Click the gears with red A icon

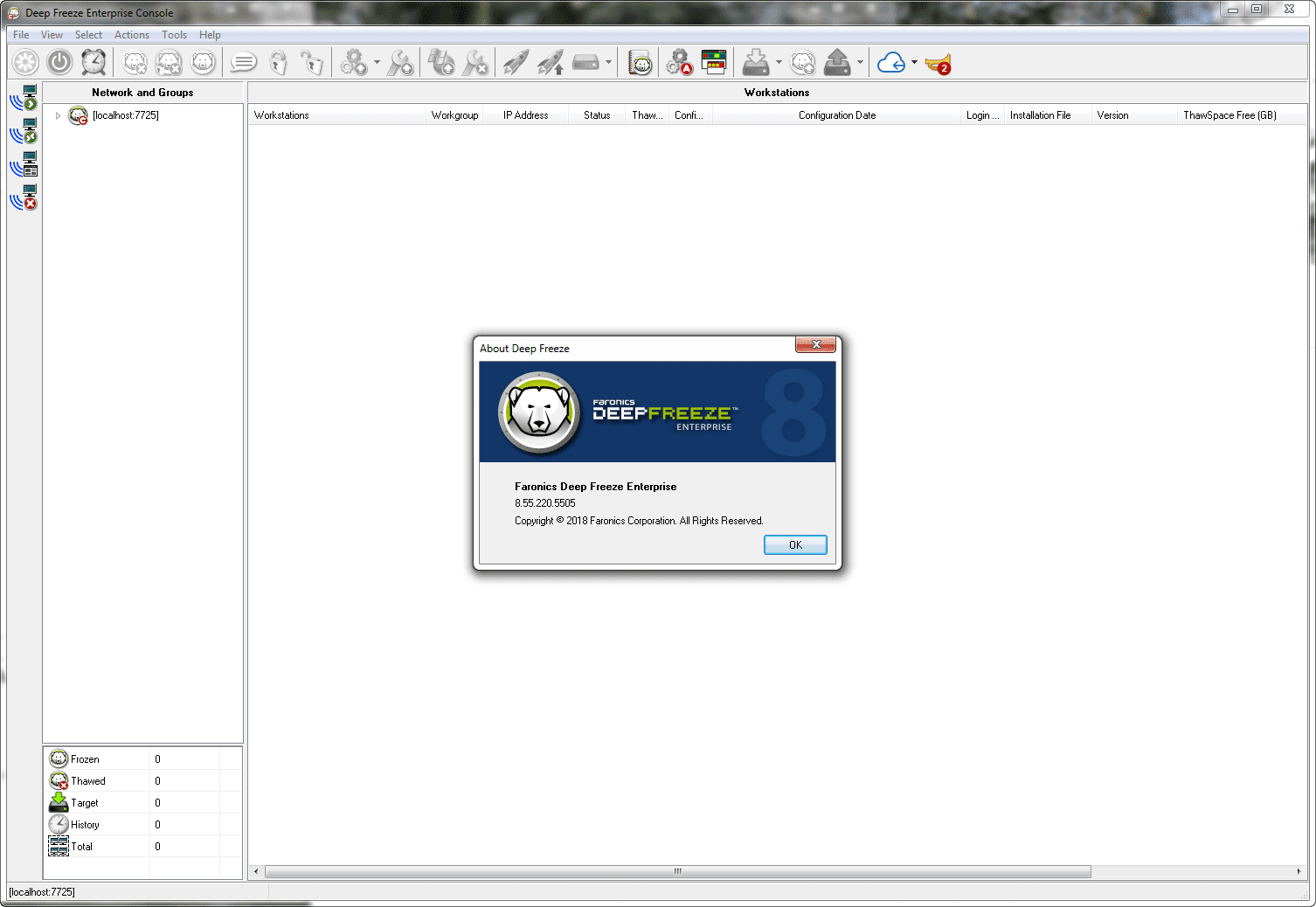[x=679, y=63]
